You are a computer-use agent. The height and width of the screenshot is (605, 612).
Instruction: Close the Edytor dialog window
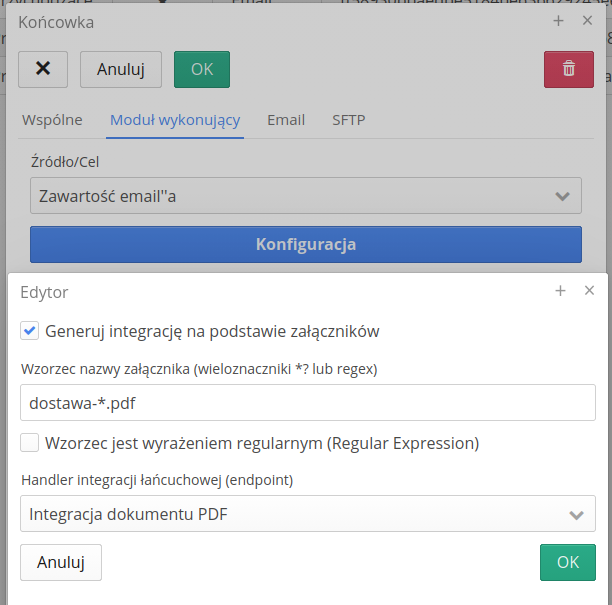click(x=589, y=291)
